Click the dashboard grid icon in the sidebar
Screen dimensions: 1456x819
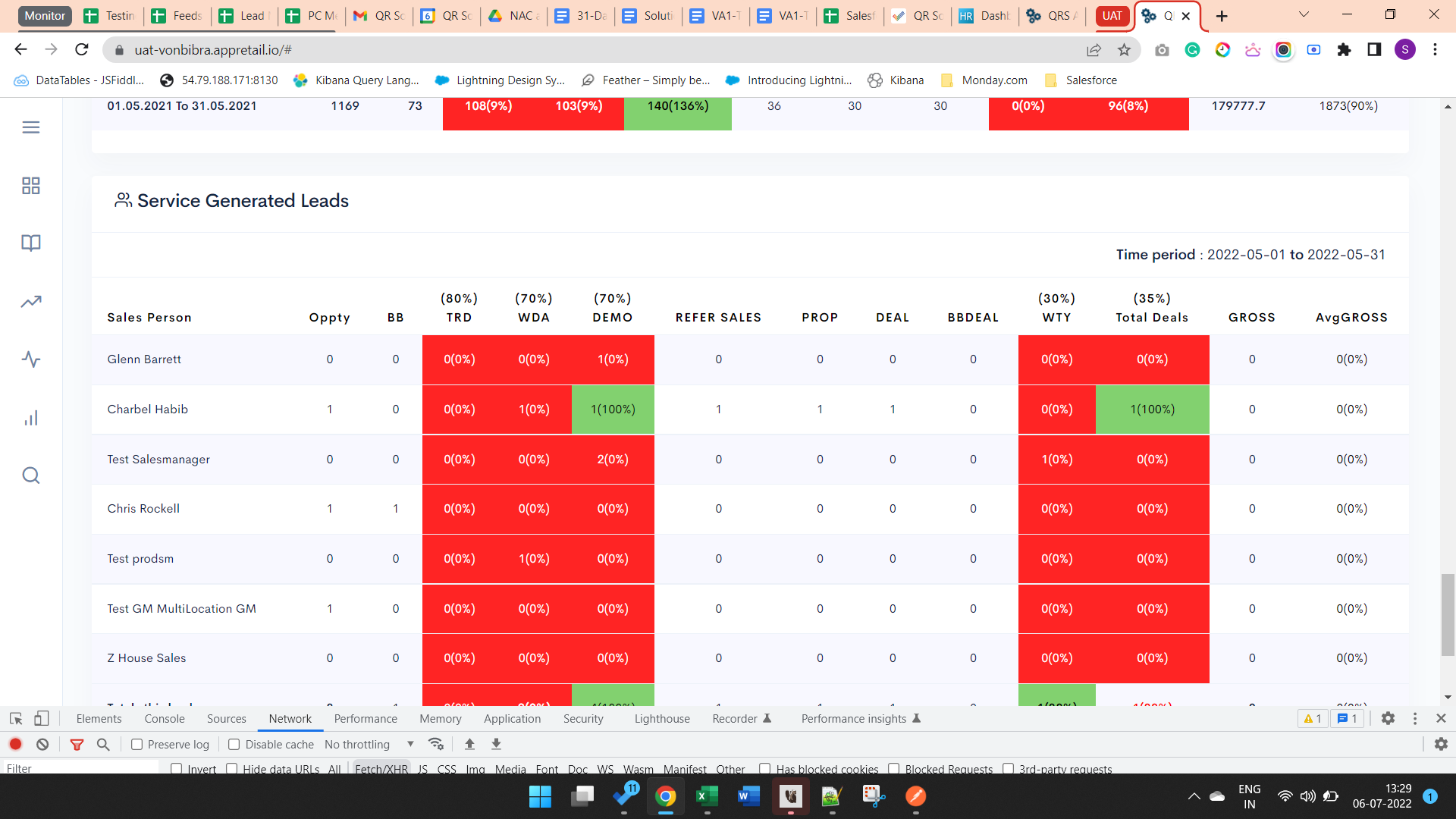(31, 186)
